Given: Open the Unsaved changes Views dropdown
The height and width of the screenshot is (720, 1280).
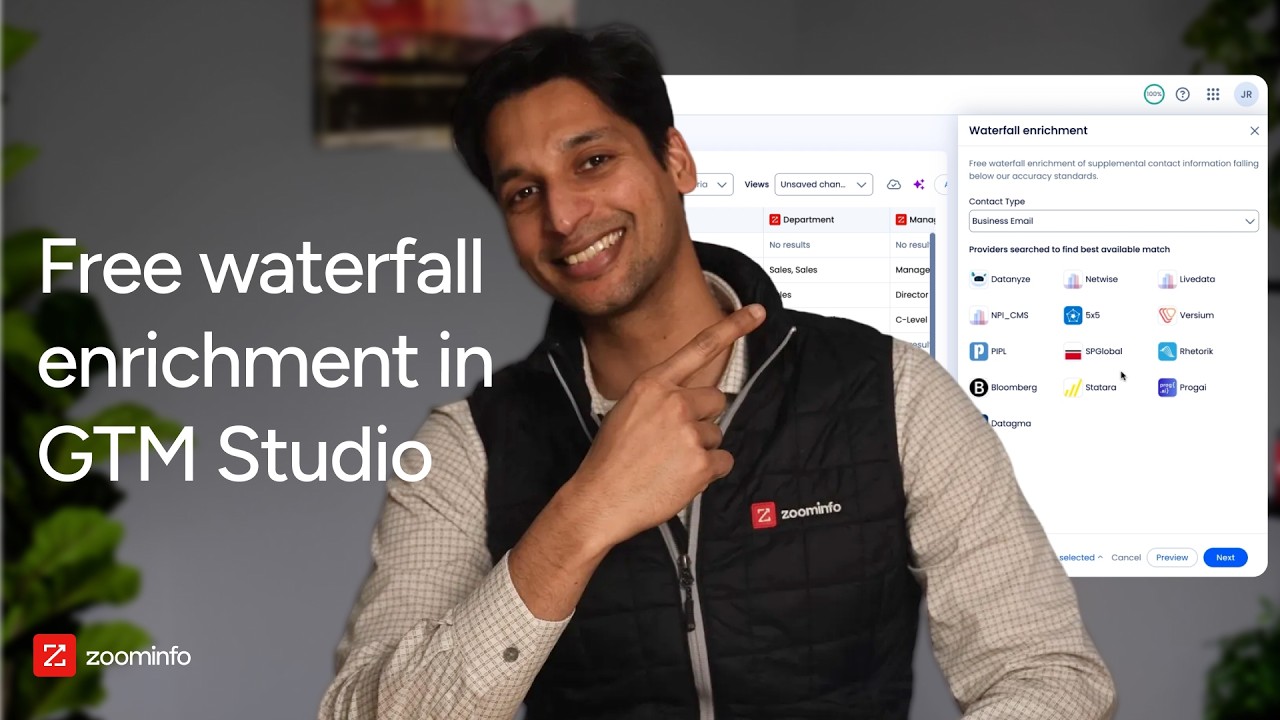Looking at the screenshot, I should click(x=822, y=184).
